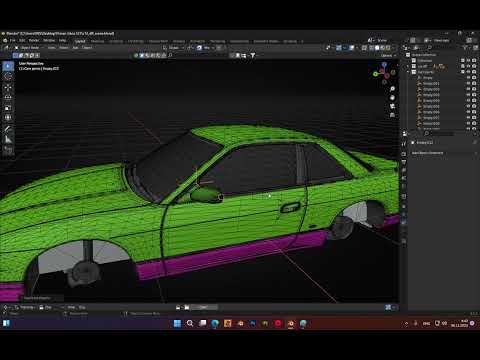Open the Tool properties tab

(404, 144)
